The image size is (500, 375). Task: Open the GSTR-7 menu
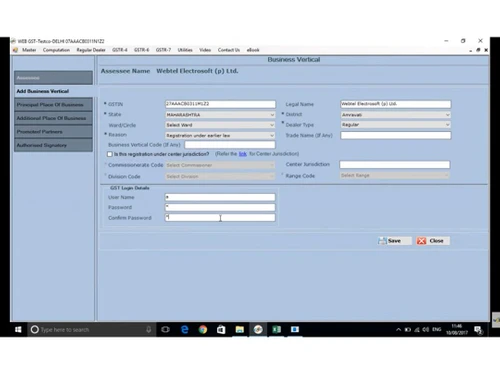tap(163, 50)
